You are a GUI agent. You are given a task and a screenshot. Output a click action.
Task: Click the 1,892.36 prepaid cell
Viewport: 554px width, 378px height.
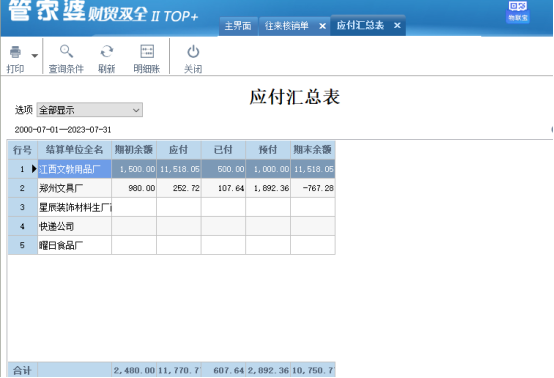point(268,188)
